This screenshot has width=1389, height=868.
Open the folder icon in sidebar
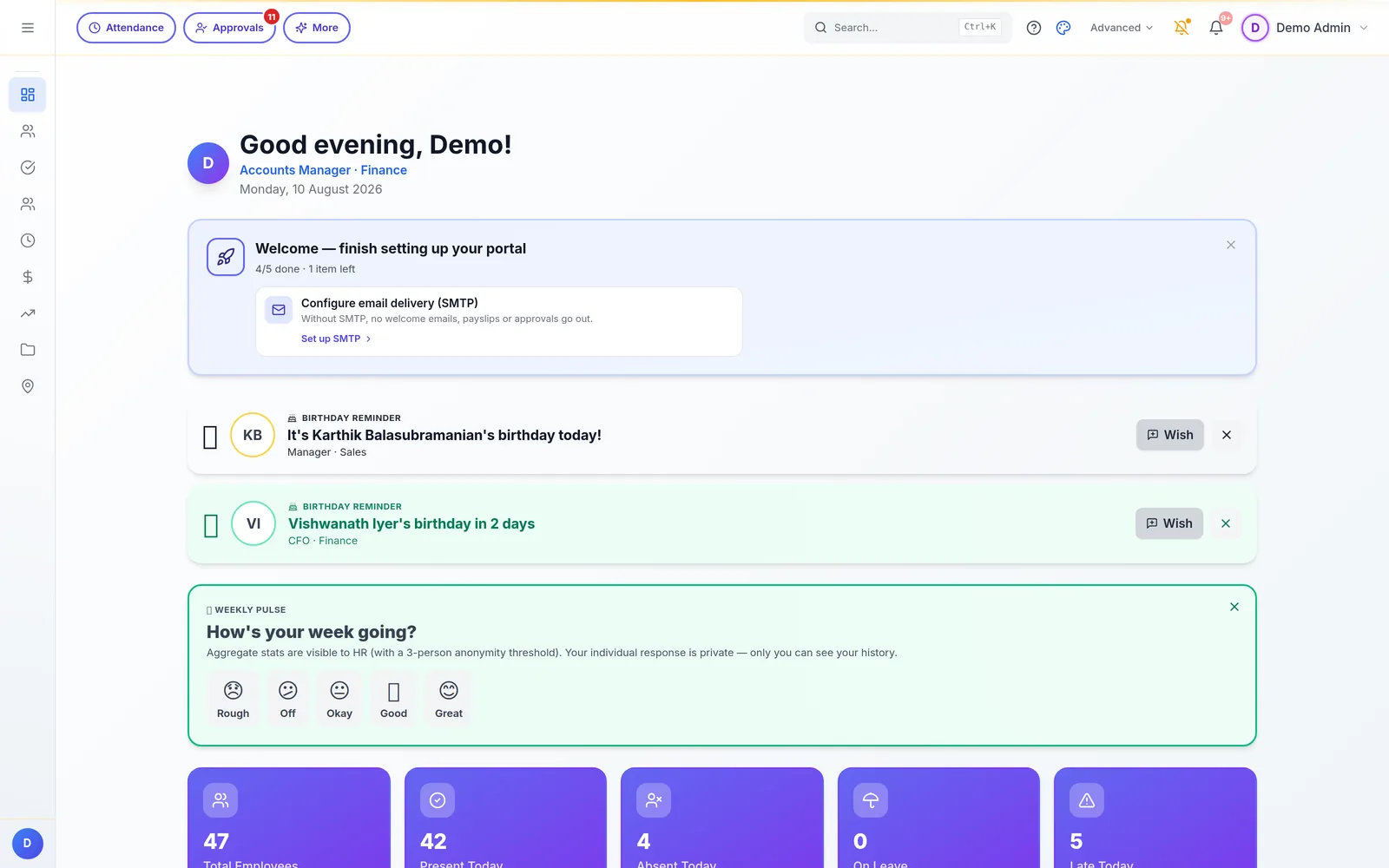[x=28, y=350]
